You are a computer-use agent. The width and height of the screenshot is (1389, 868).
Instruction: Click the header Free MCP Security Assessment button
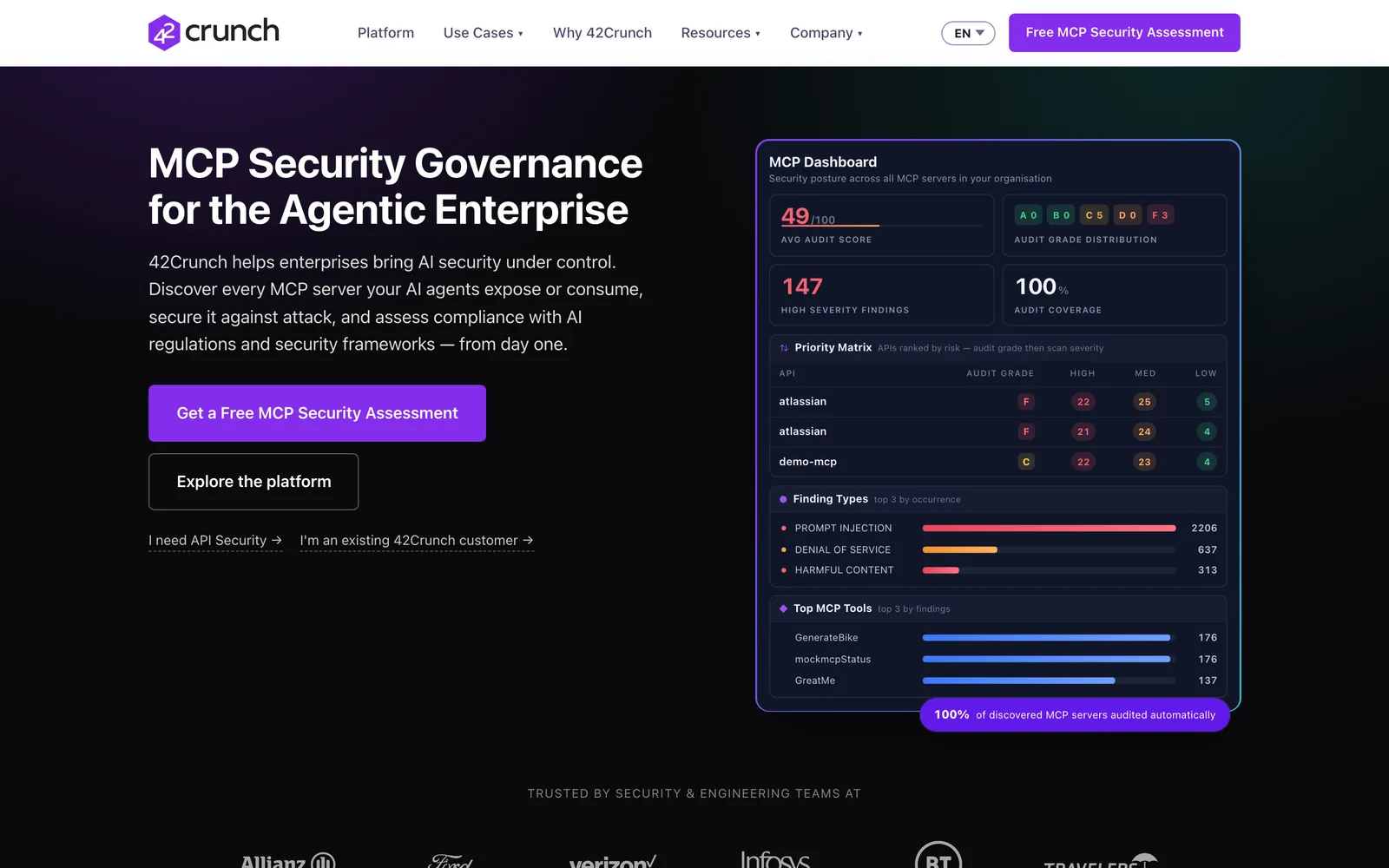coord(1124,33)
